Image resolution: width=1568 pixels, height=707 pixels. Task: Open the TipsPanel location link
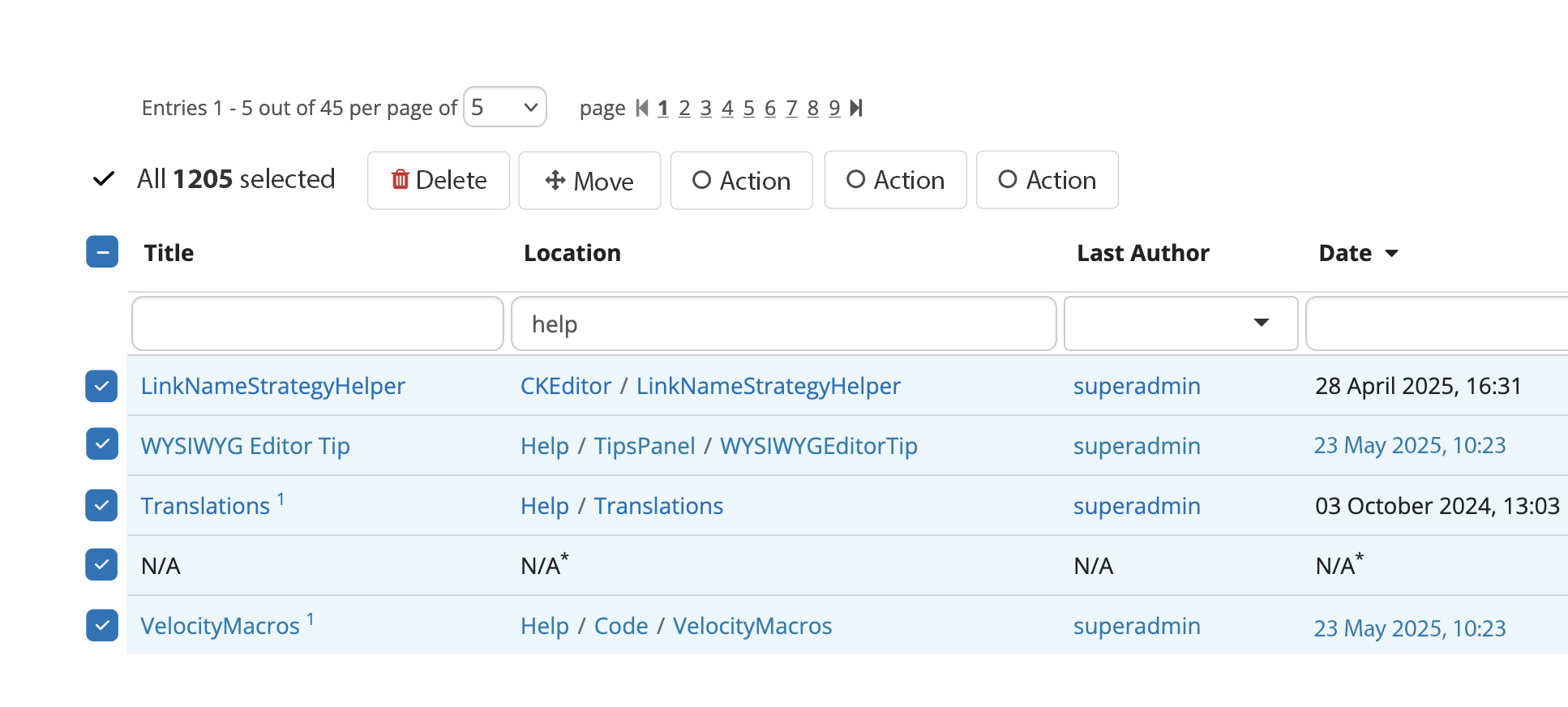tap(645, 446)
